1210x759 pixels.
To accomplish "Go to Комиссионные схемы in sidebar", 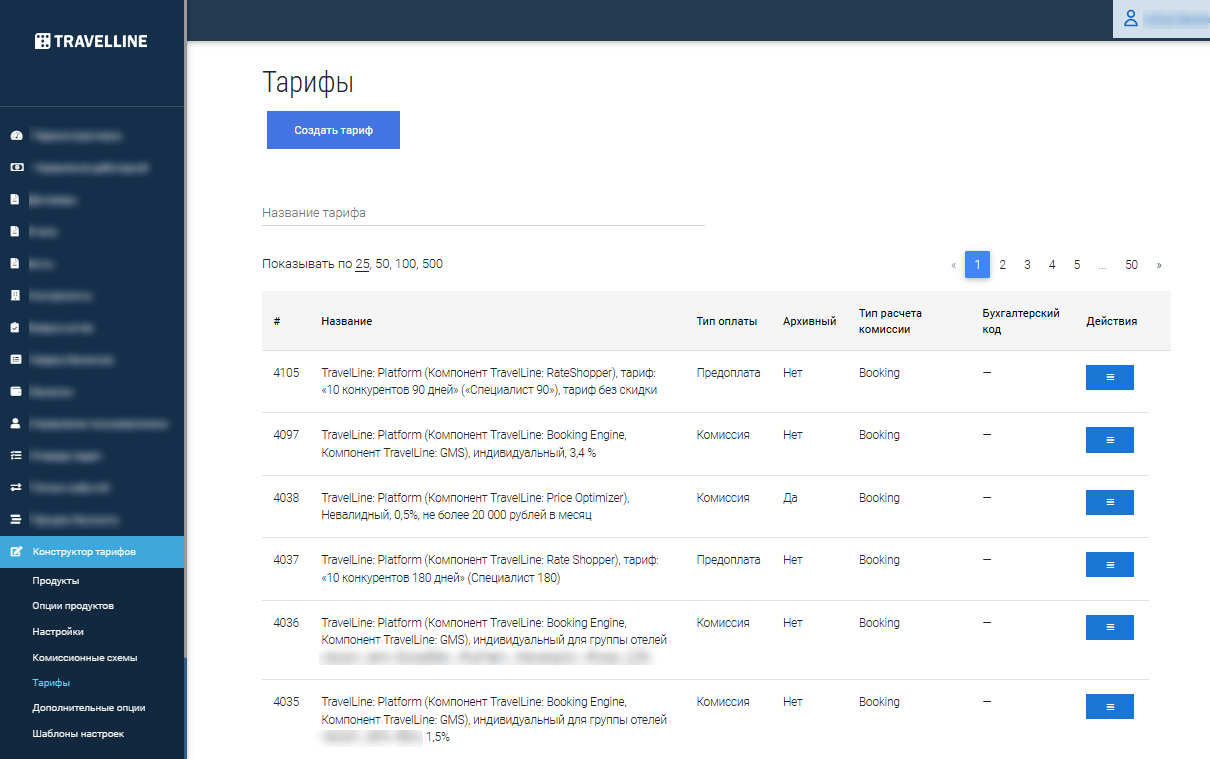I will (x=85, y=658).
